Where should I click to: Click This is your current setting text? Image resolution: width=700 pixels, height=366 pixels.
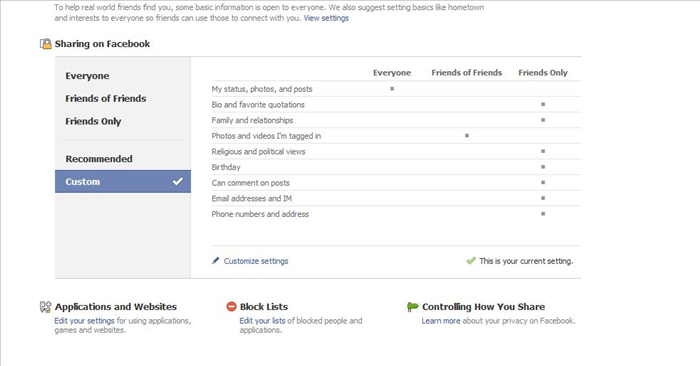click(x=526, y=261)
